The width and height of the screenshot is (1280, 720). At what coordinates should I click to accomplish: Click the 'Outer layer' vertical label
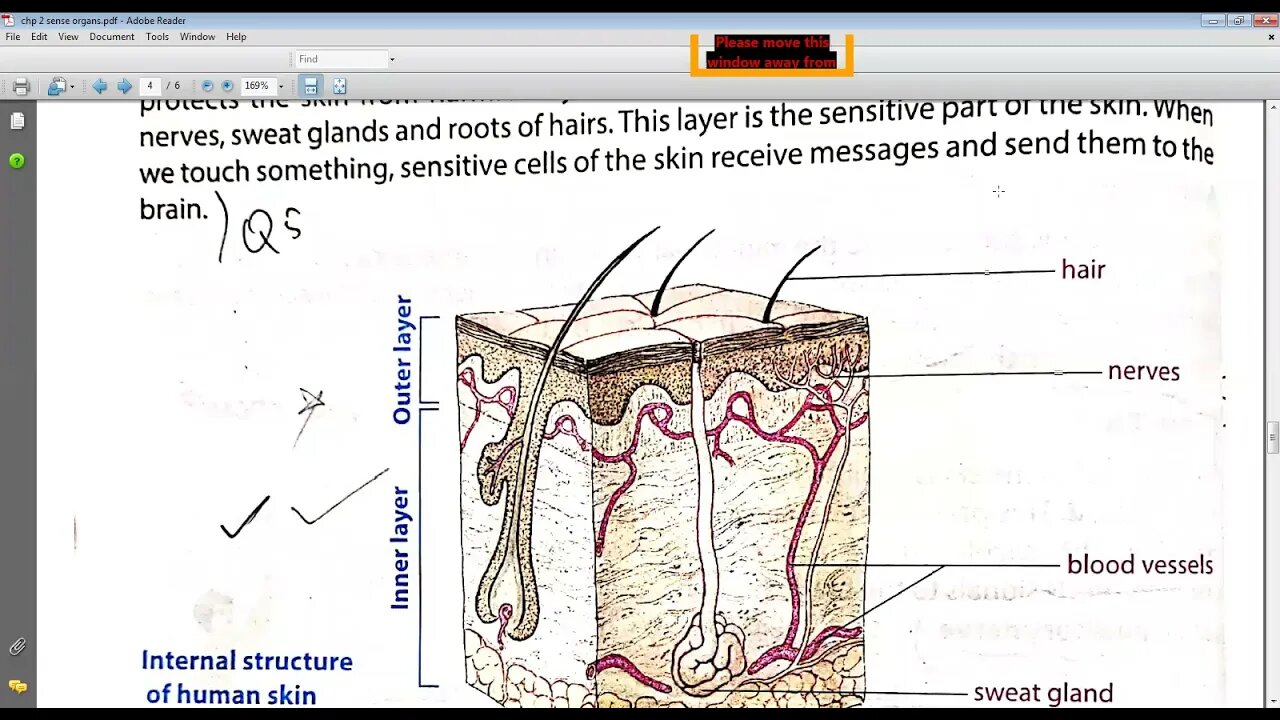tap(402, 359)
